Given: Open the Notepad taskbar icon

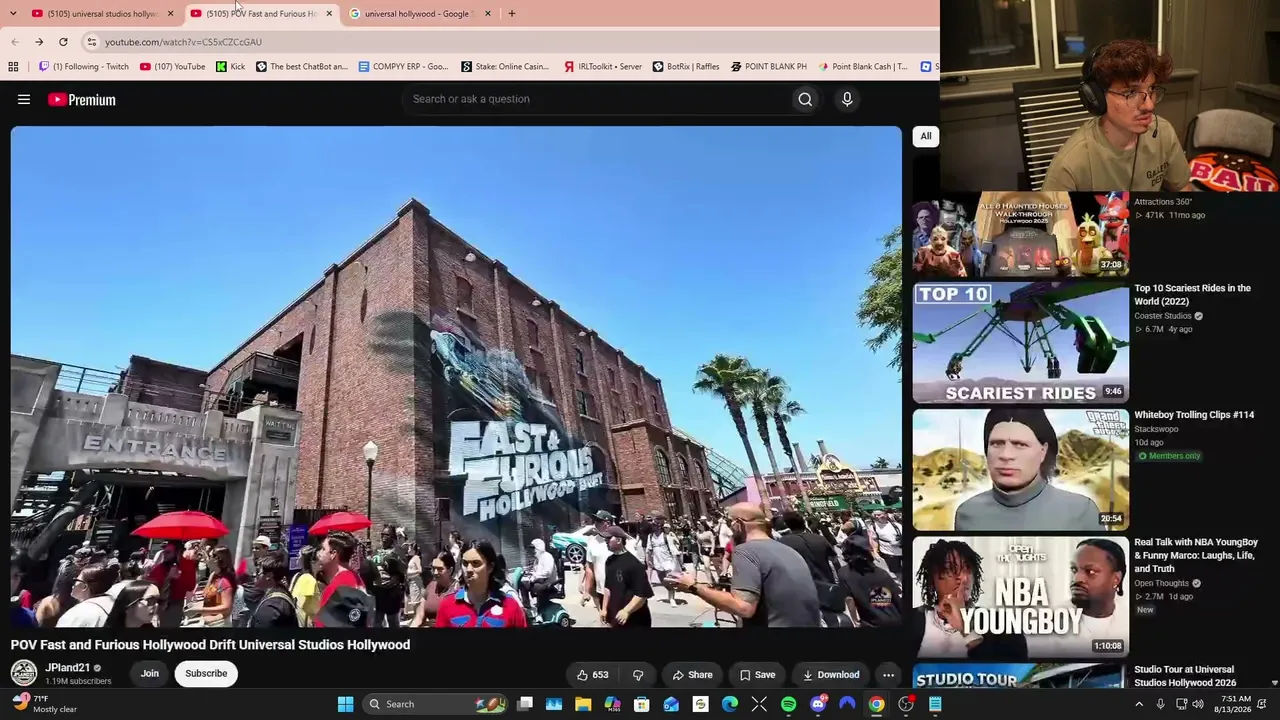Looking at the screenshot, I should click(x=935, y=704).
